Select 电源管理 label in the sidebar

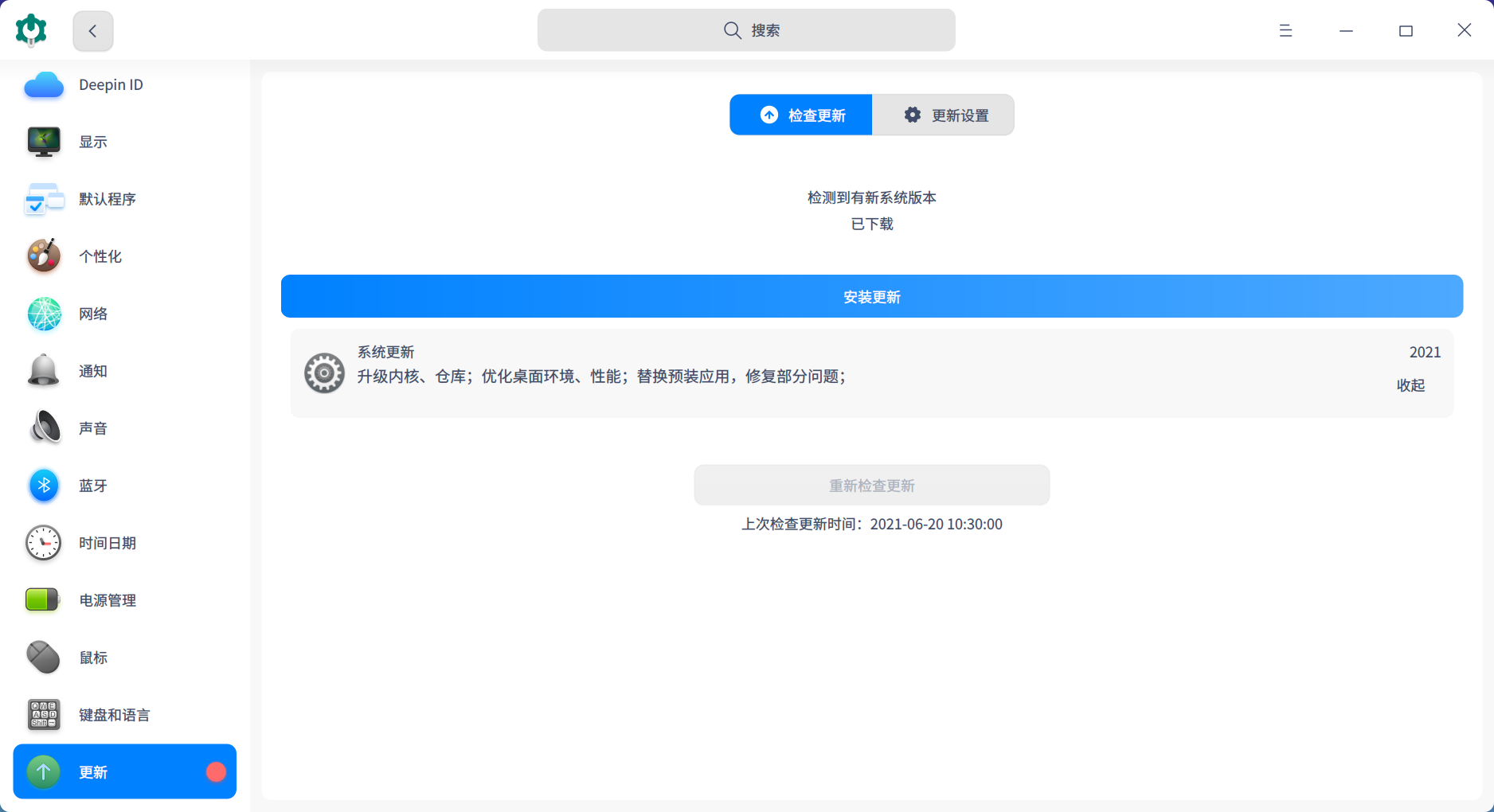[x=108, y=600]
